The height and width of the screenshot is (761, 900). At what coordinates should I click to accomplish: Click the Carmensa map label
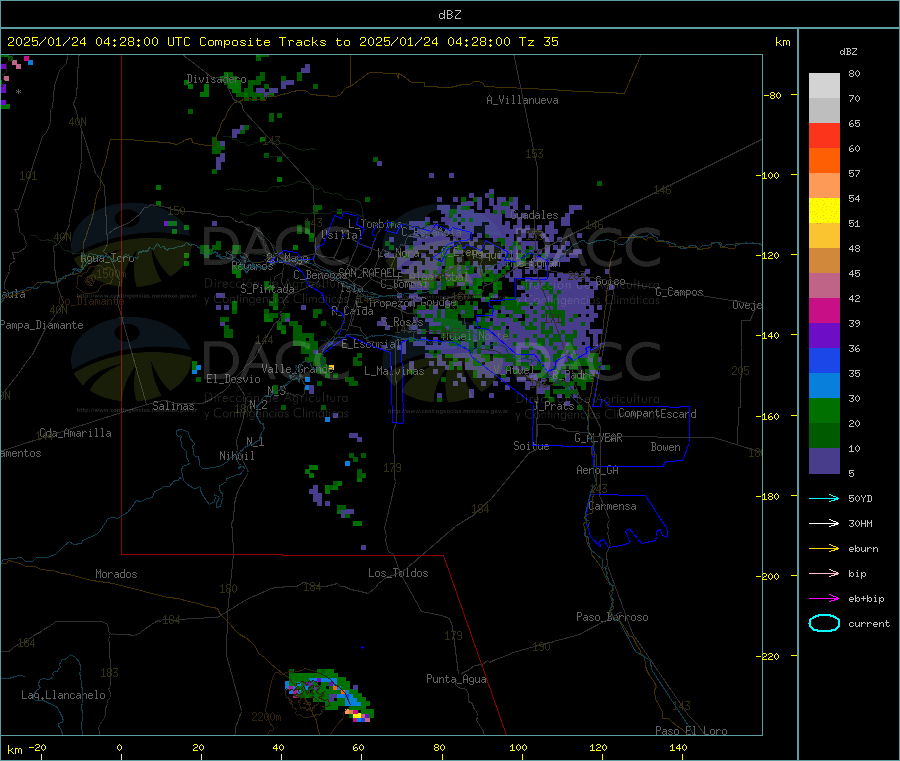coord(612,506)
